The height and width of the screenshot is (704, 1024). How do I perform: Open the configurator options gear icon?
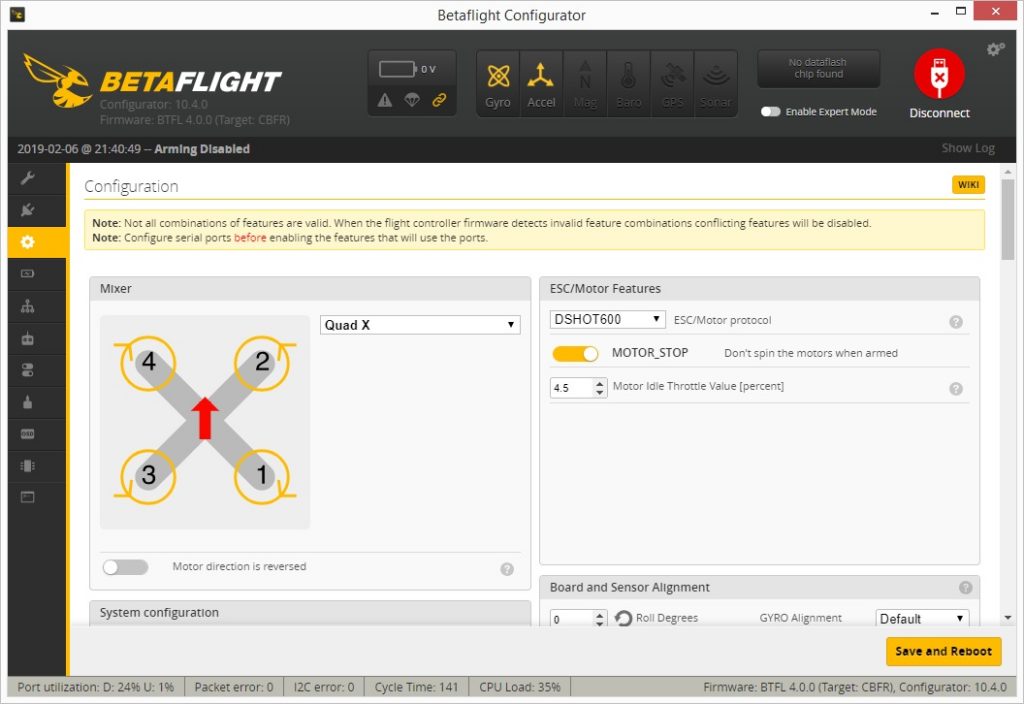(995, 49)
